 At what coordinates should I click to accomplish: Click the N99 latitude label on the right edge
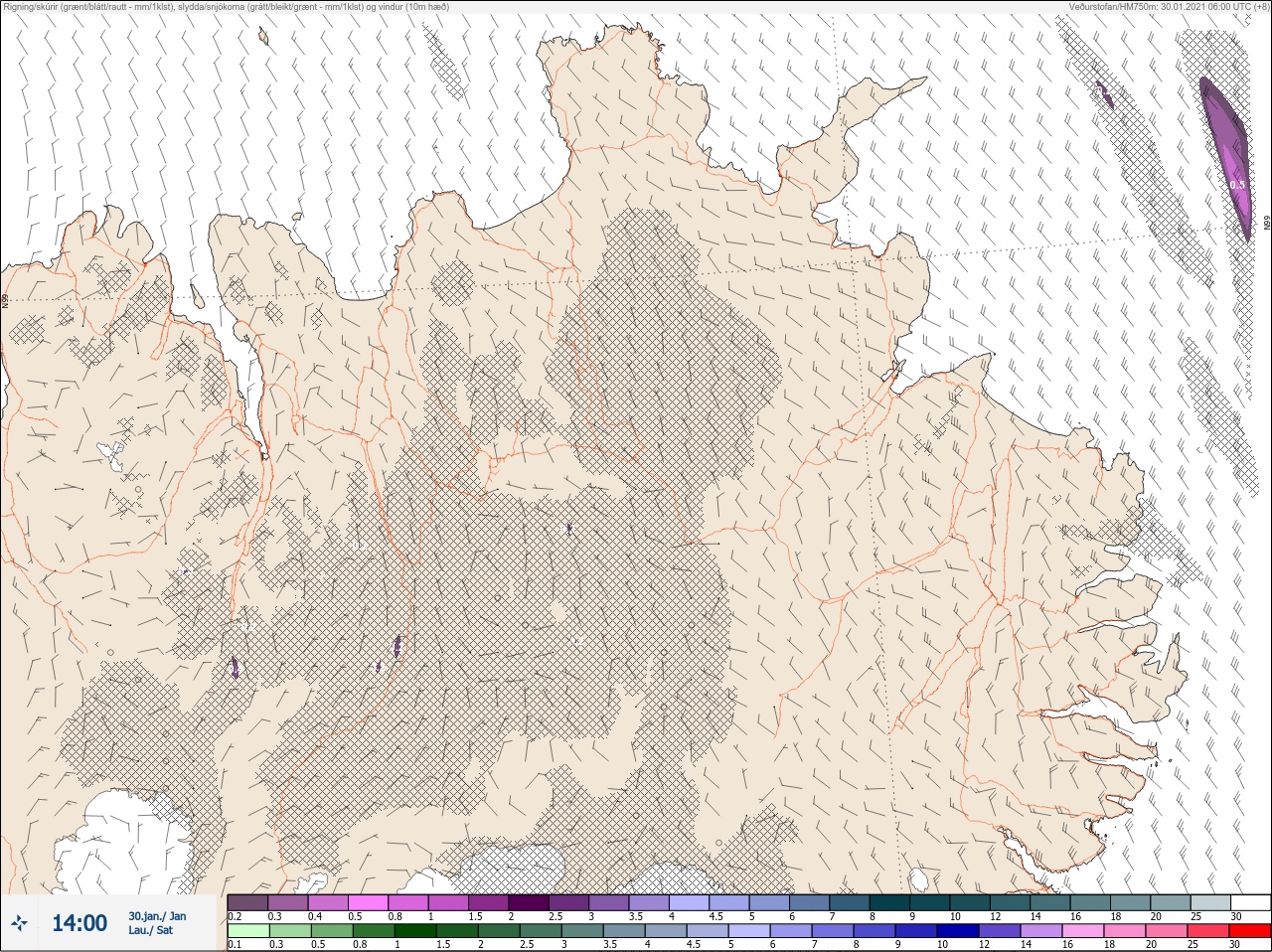tap(1267, 225)
